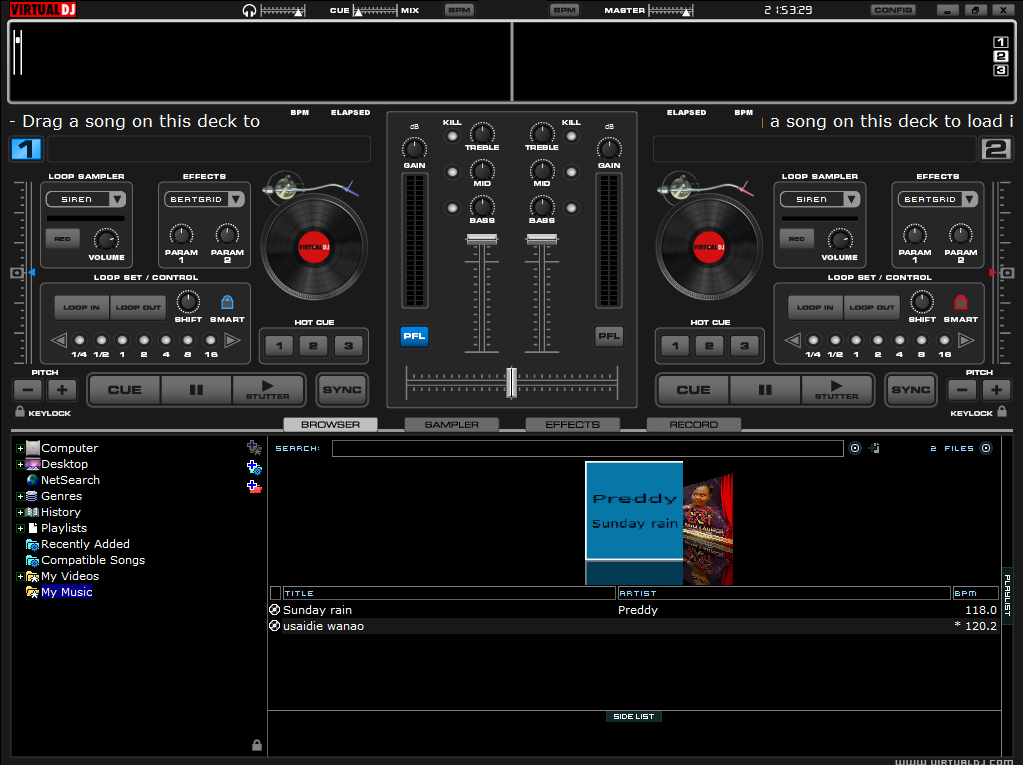The image size is (1023, 765).
Task: Expand the Playlists tree item
Action: (x=18, y=528)
